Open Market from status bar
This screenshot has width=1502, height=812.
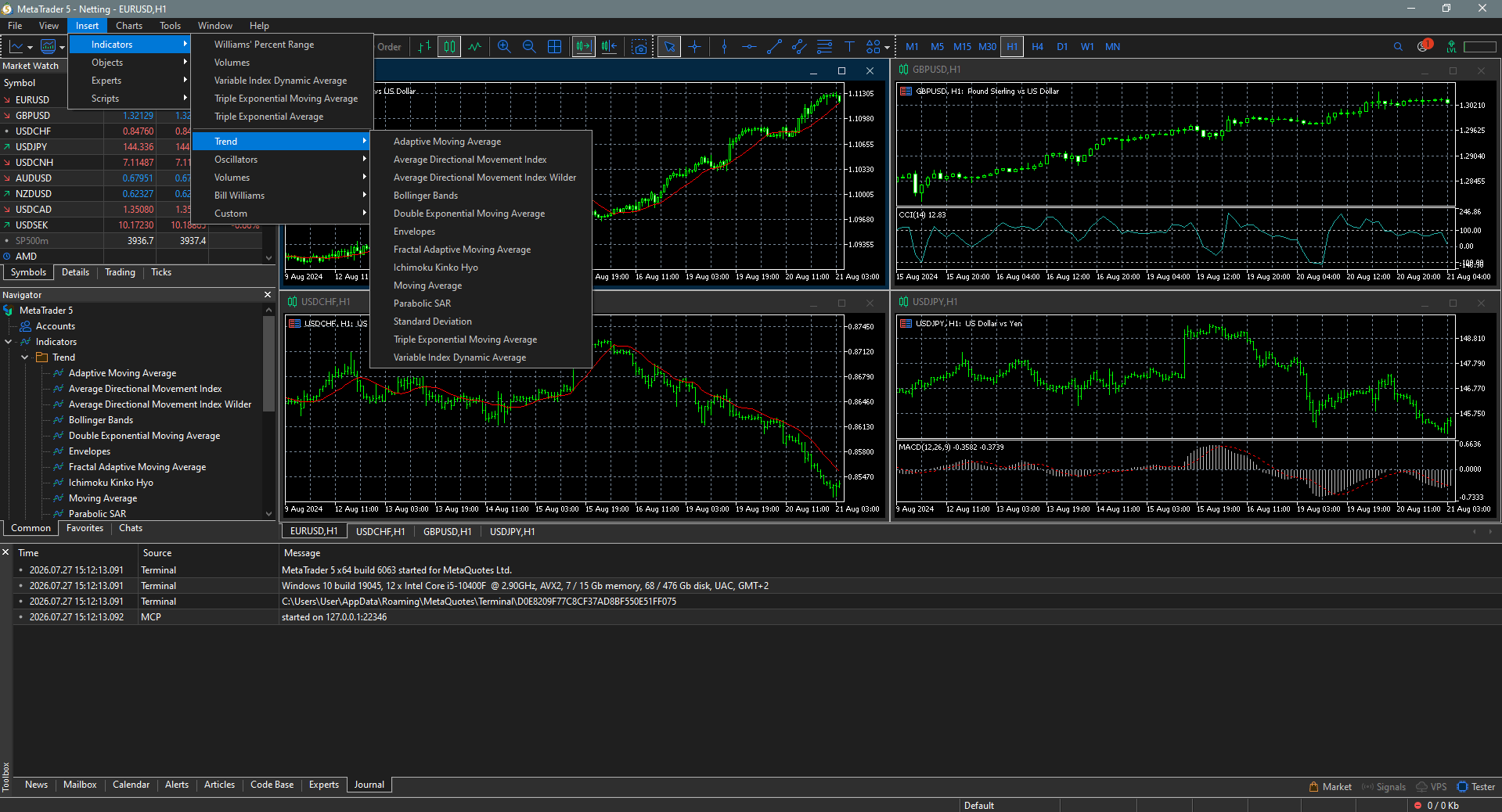(x=1330, y=787)
